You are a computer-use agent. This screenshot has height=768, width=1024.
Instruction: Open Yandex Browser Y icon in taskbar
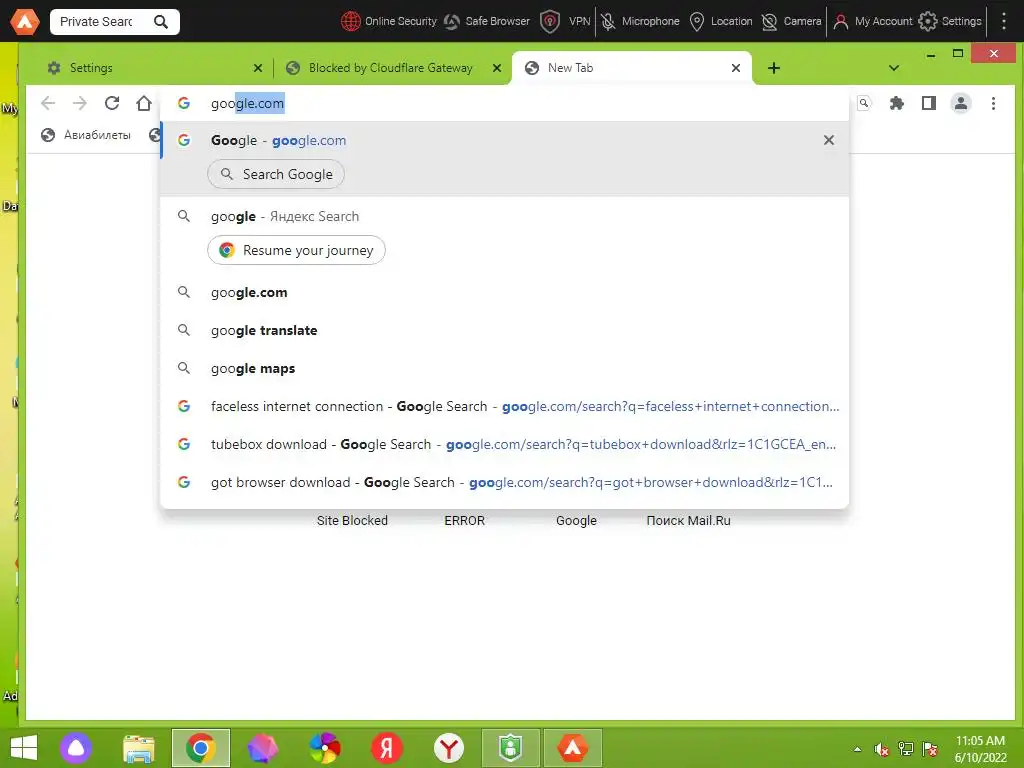pos(449,748)
